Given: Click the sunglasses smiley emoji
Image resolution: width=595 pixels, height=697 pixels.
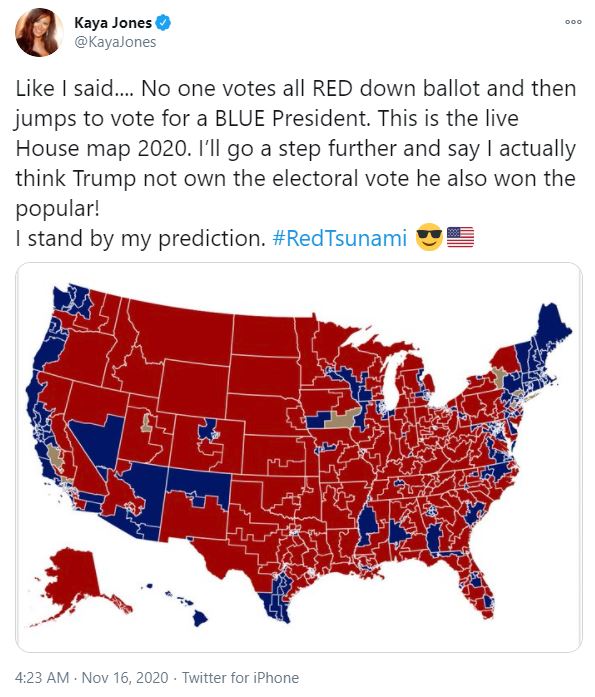Looking at the screenshot, I should [x=429, y=237].
